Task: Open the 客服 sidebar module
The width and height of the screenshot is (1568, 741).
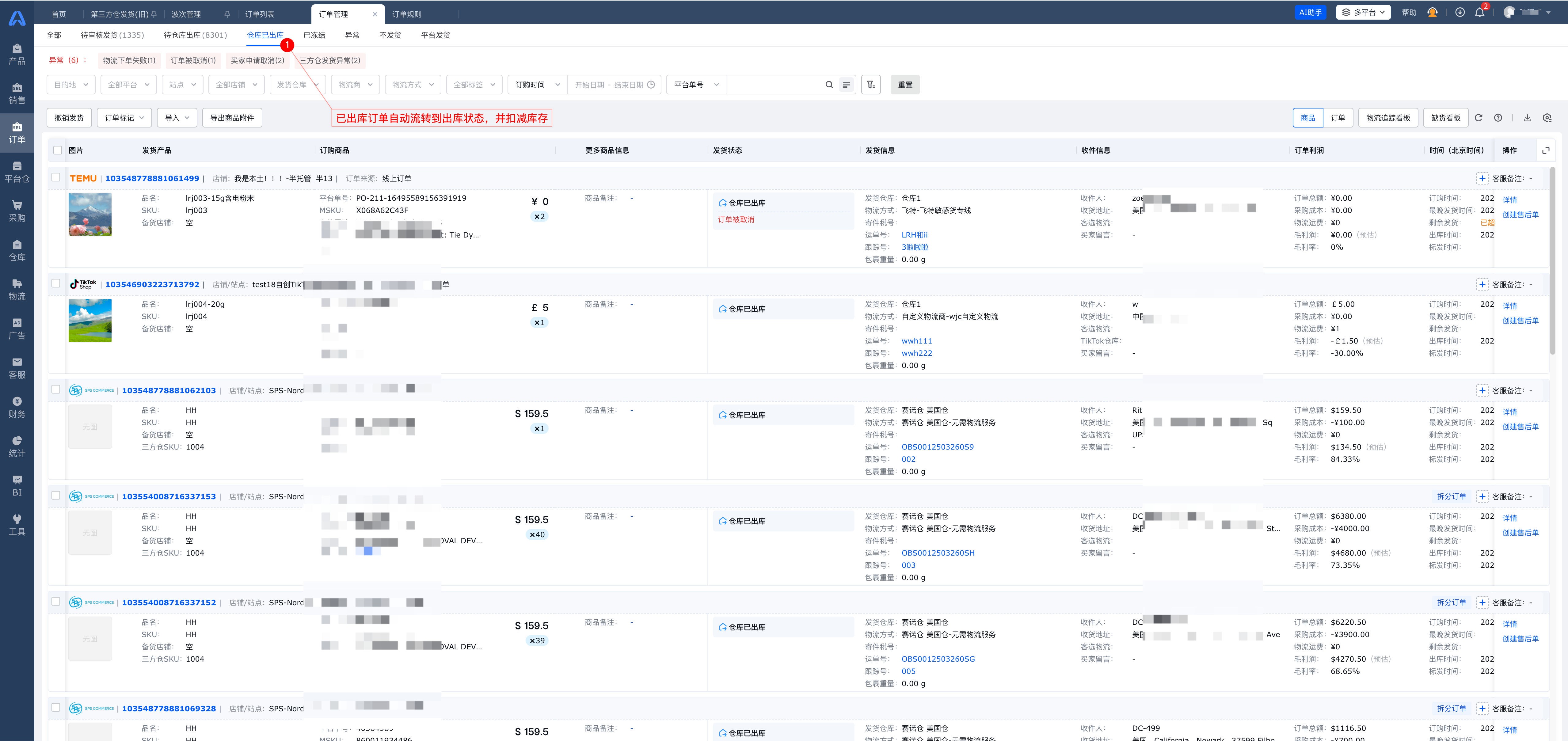Action: click(x=17, y=368)
